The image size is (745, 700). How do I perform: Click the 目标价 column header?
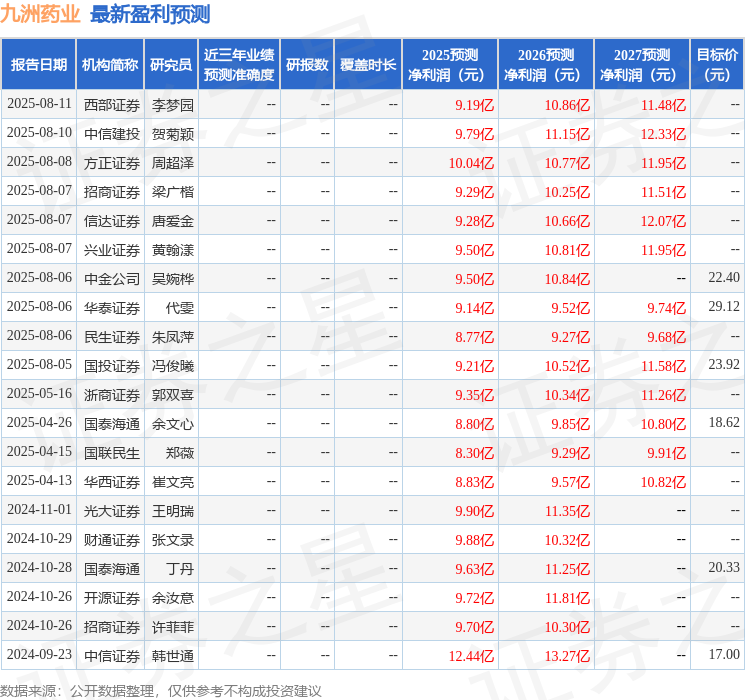(x=717, y=65)
